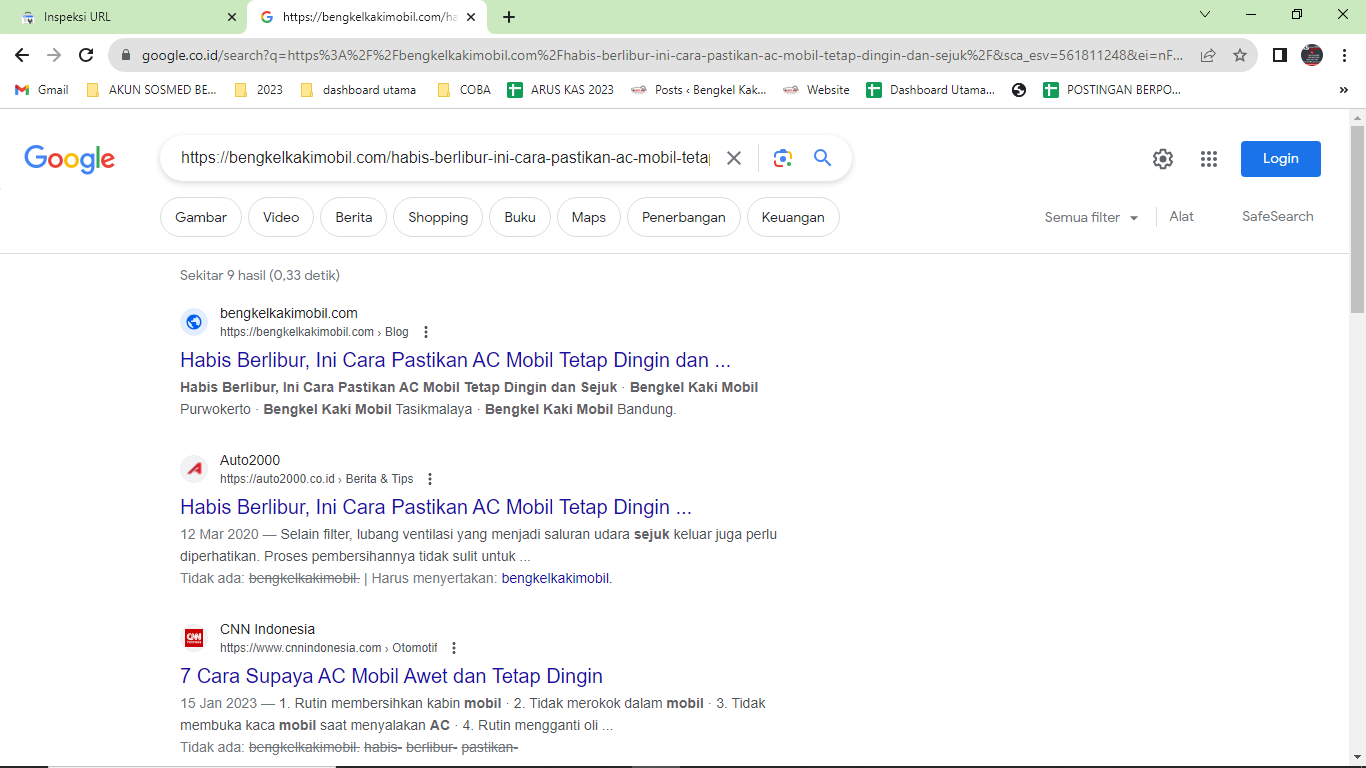1366x768 pixels.
Task: Close the bengkelkakimobil search tab
Action: tap(471, 17)
